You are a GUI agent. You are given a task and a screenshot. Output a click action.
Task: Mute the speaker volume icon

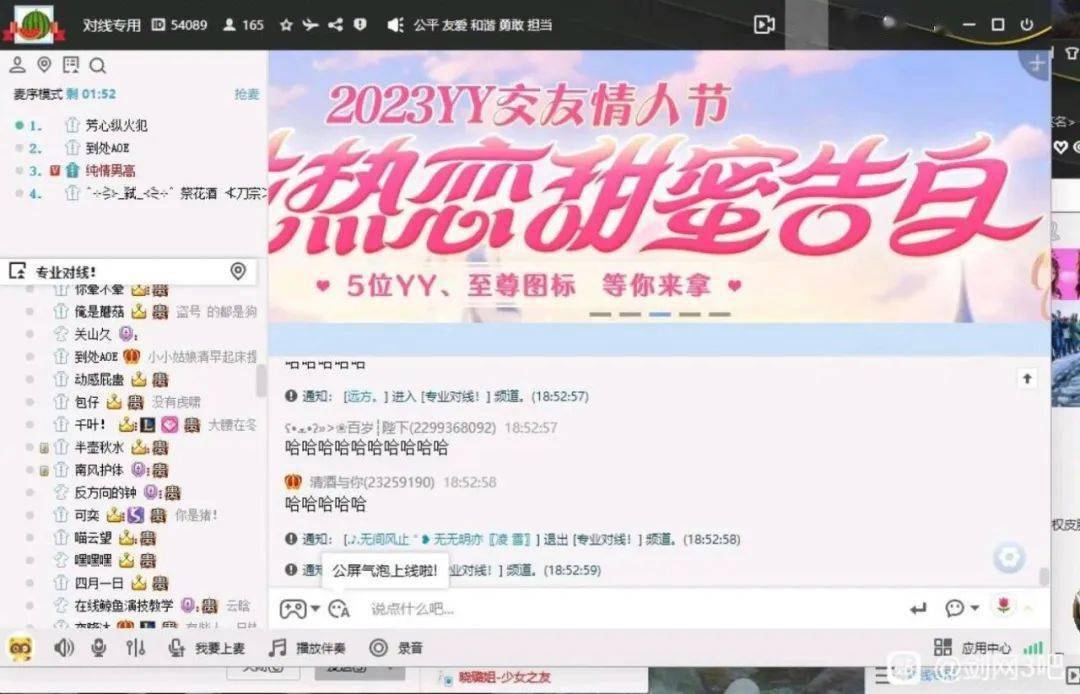64,648
